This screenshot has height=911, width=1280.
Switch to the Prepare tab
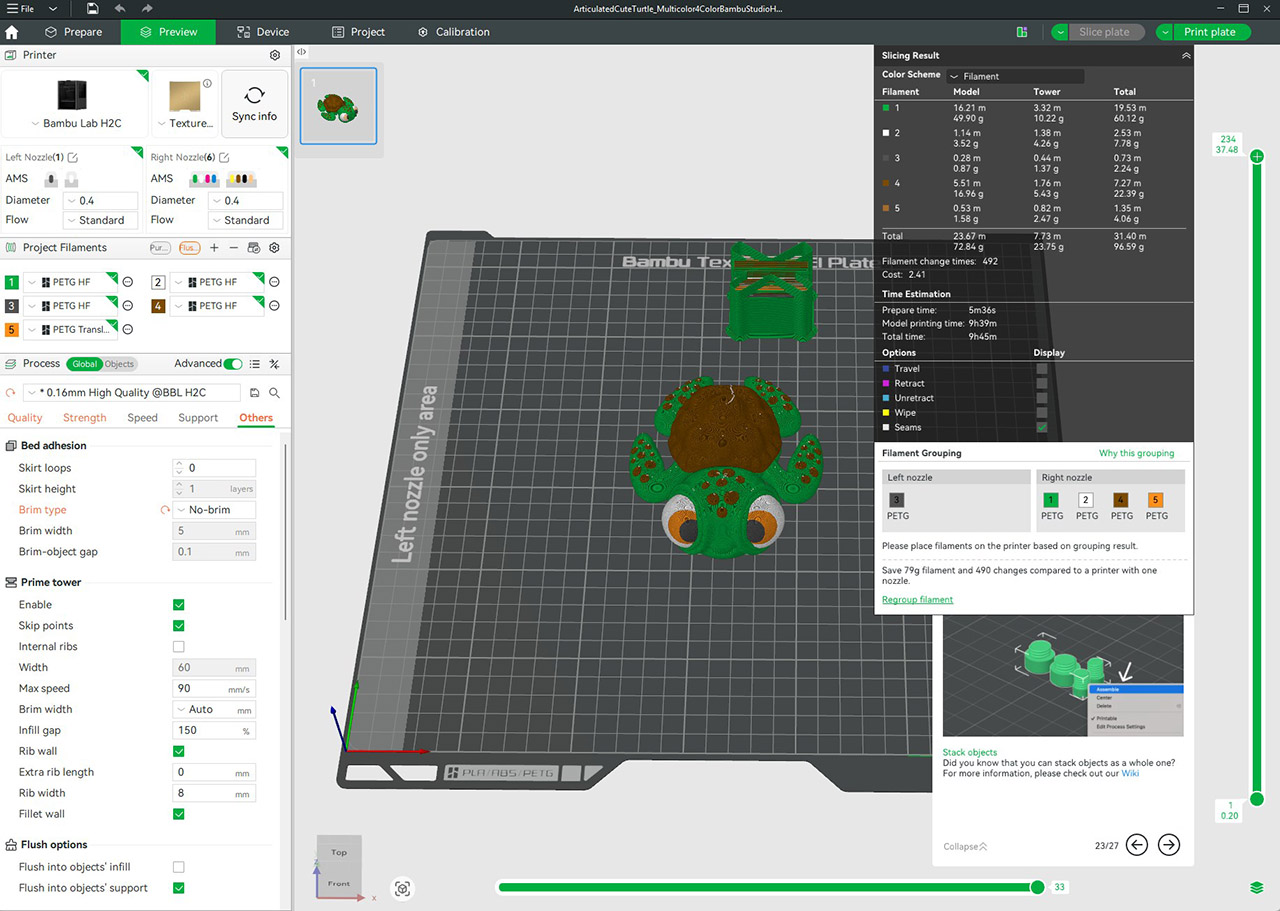tap(72, 32)
